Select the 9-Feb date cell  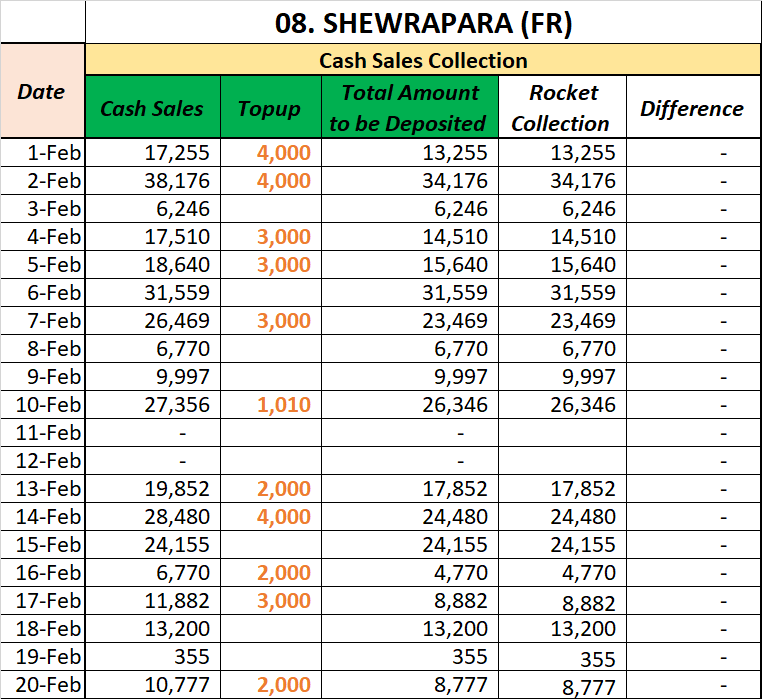[x=42, y=377]
